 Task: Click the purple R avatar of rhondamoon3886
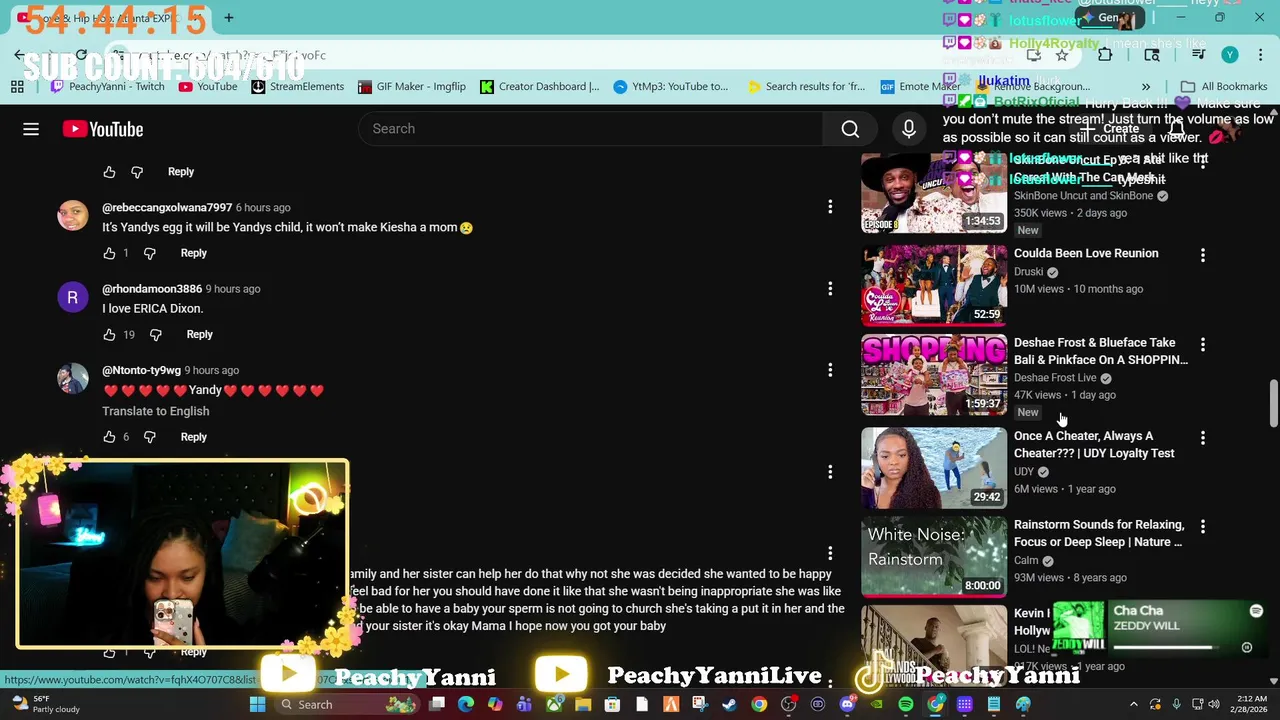click(72, 298)
